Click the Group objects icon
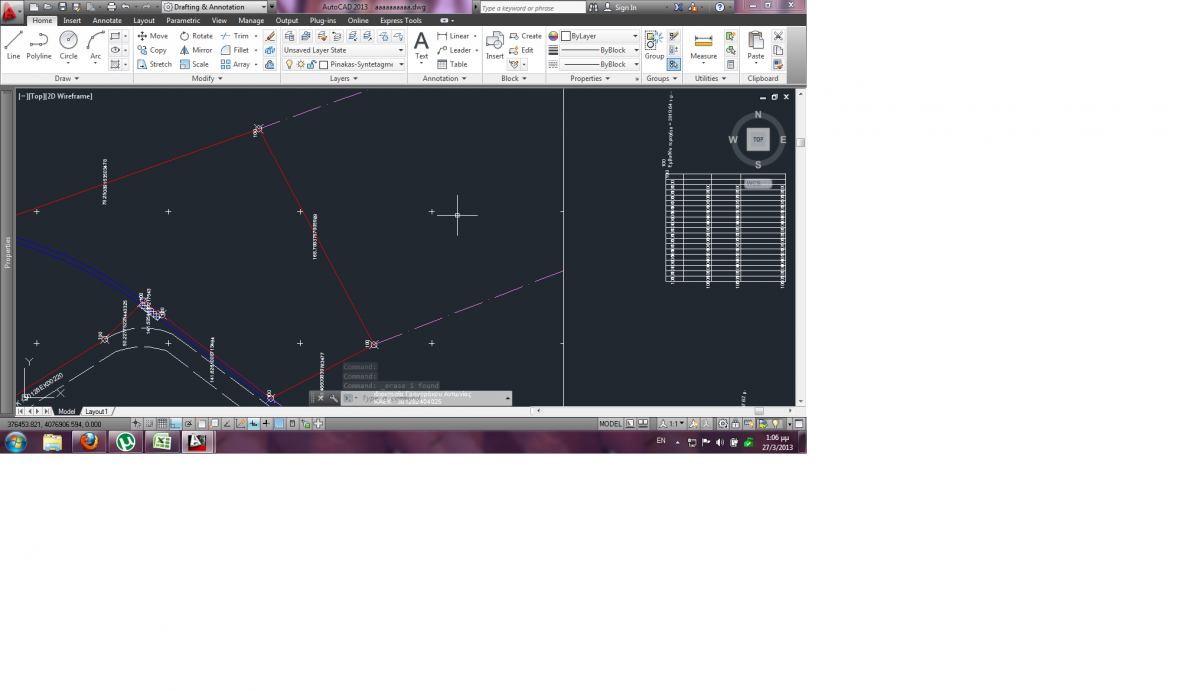The image size is (1200, 691). click(x=654, y=44)
